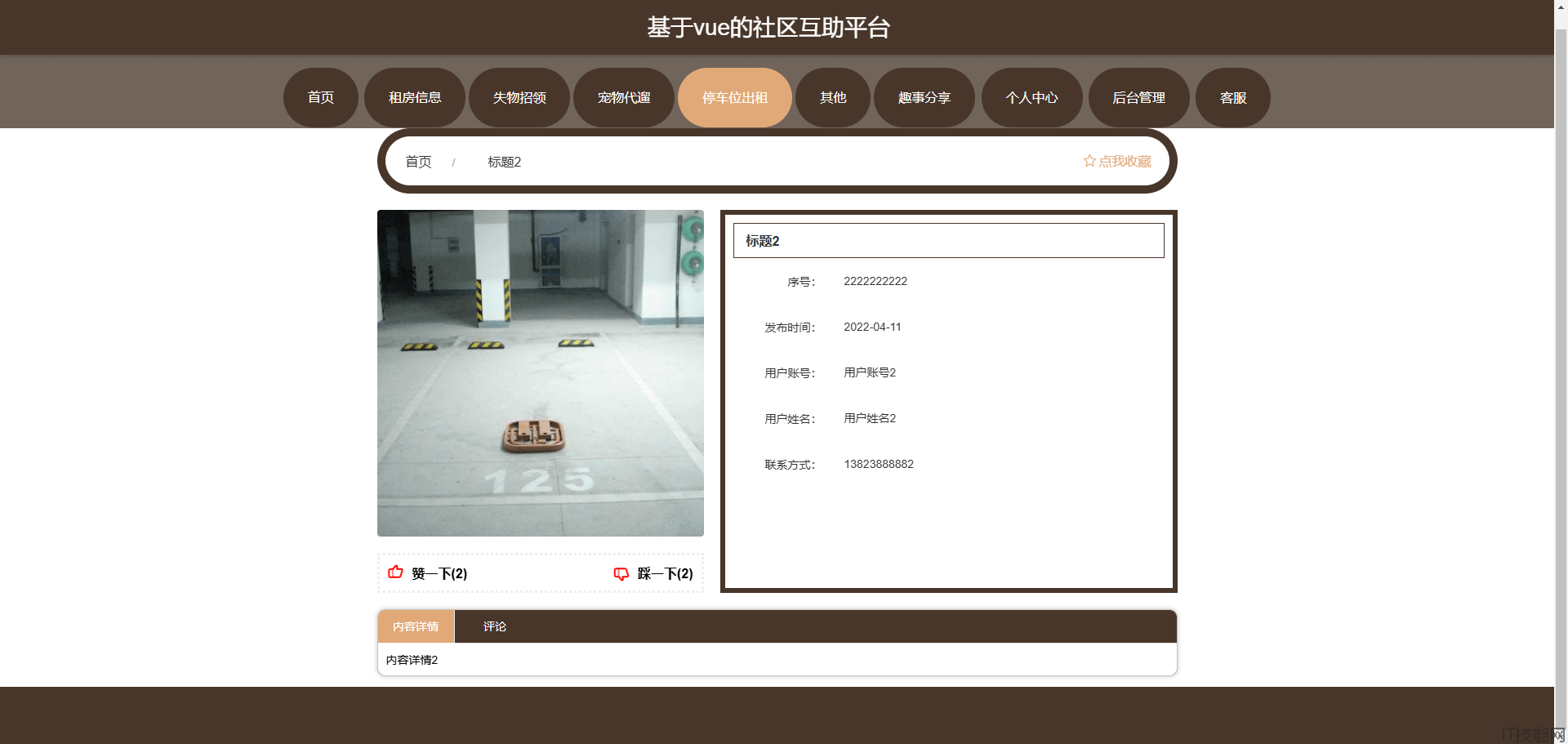The image size is (1568, 744).
Task: Click the 内容详情2 body text
Action: 412,660
